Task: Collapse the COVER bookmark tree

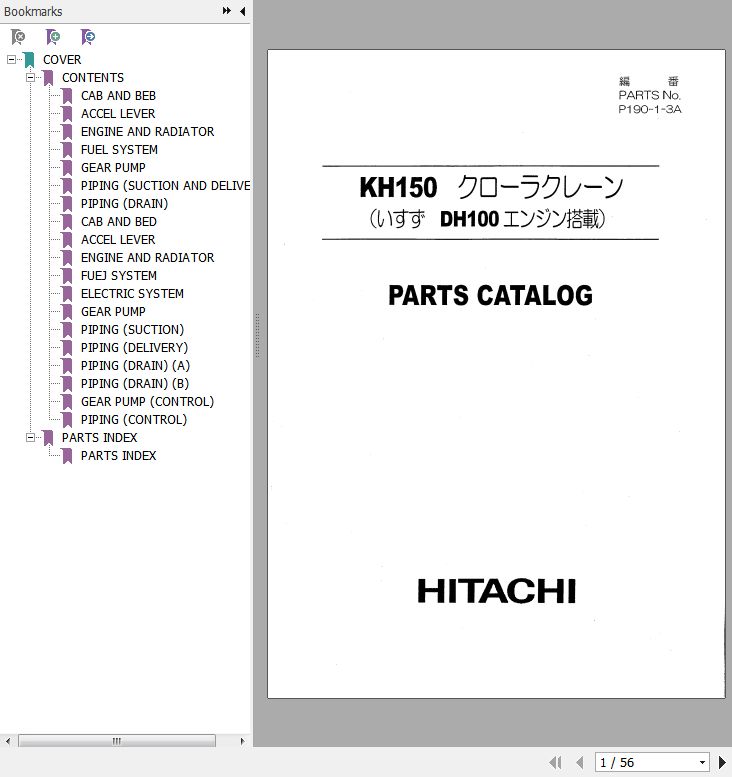Action: 11,59
